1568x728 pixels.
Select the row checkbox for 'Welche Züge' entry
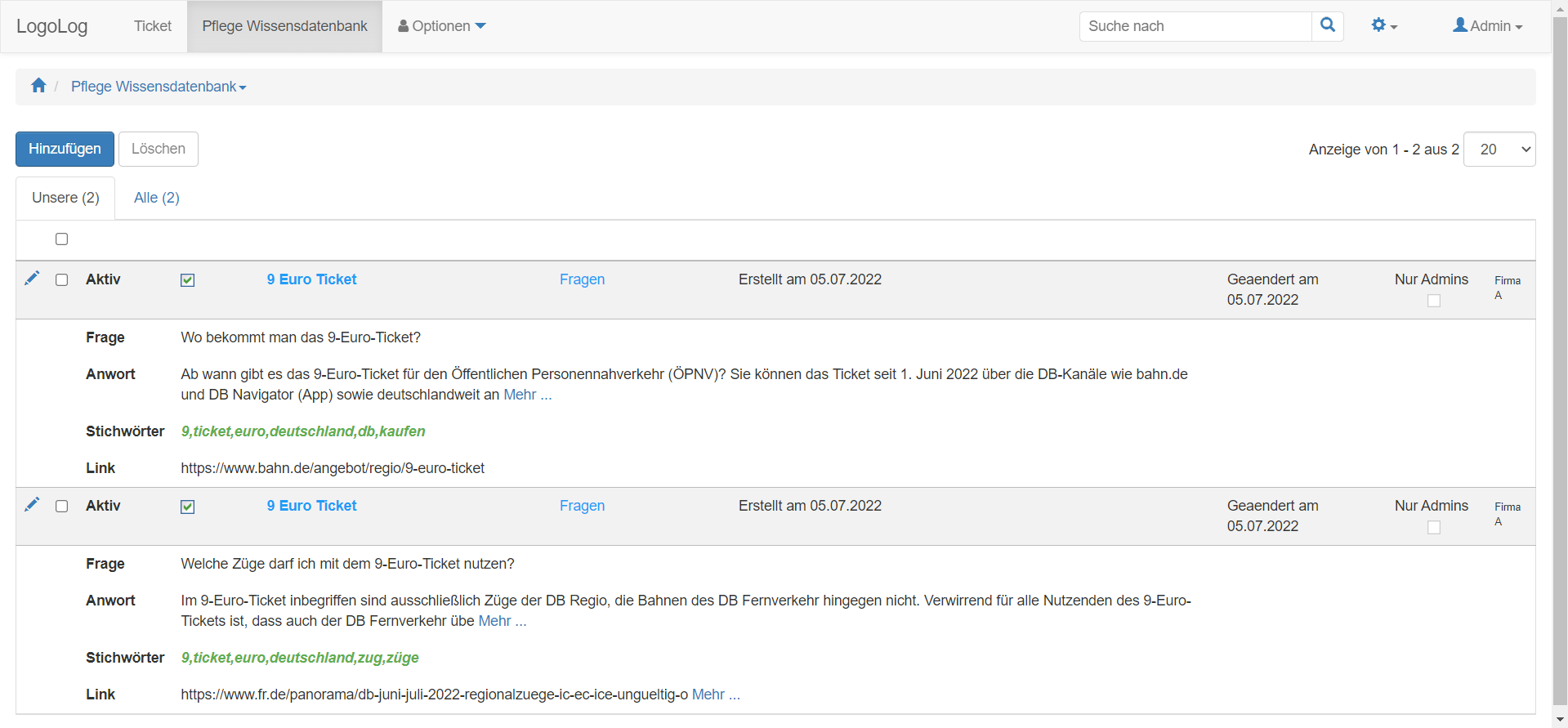61,507
